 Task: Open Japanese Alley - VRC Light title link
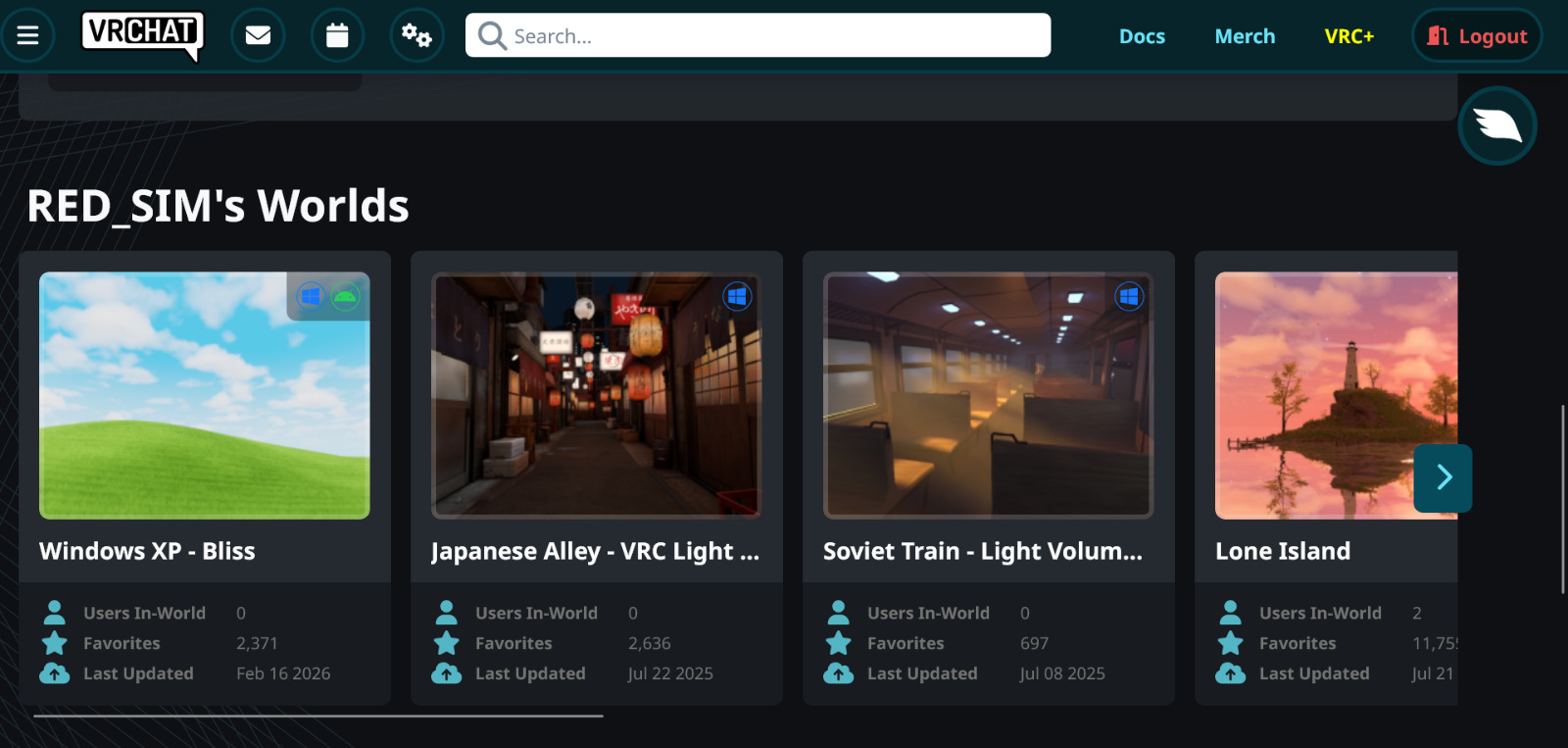[x=595, y=552]
